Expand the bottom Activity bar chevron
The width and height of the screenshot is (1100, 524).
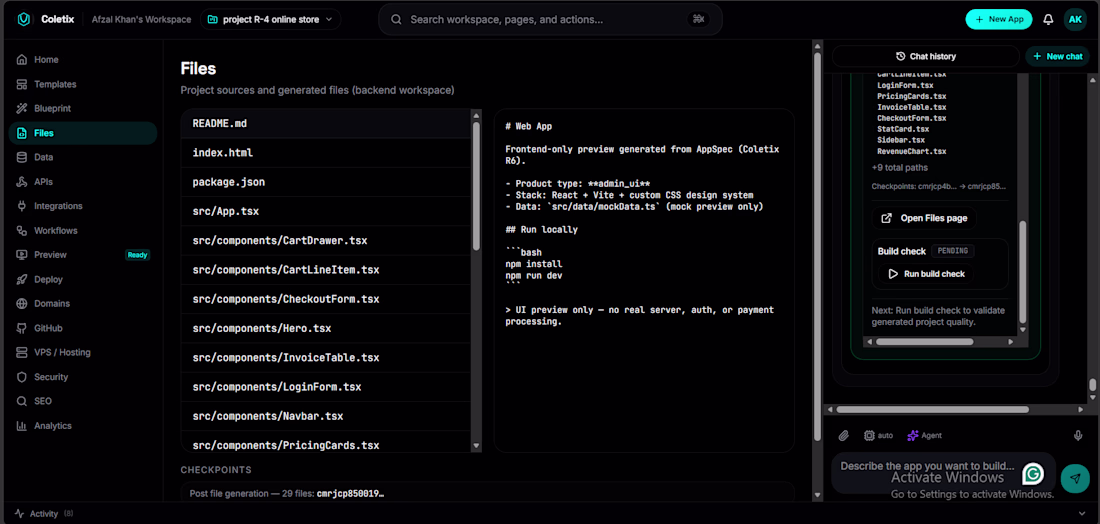coord(1082,513)
